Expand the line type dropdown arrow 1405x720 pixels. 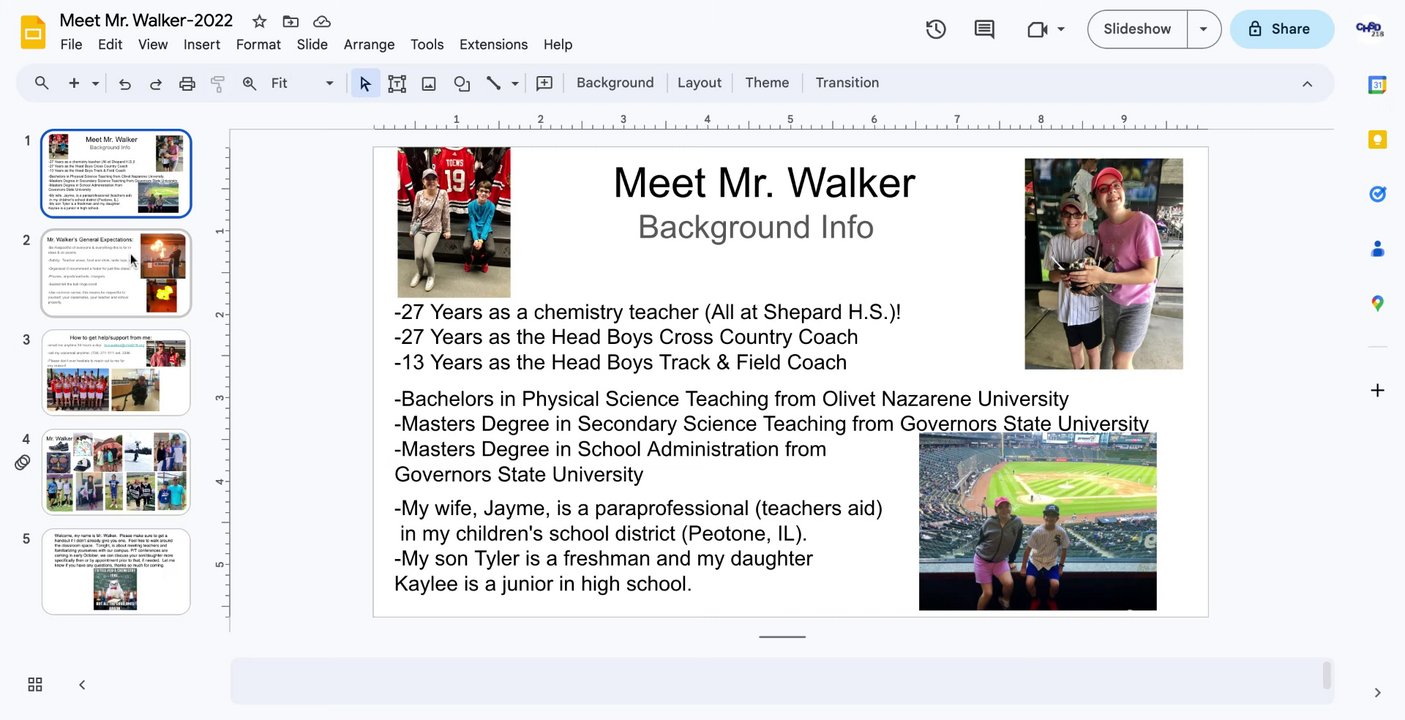[515, 83]
